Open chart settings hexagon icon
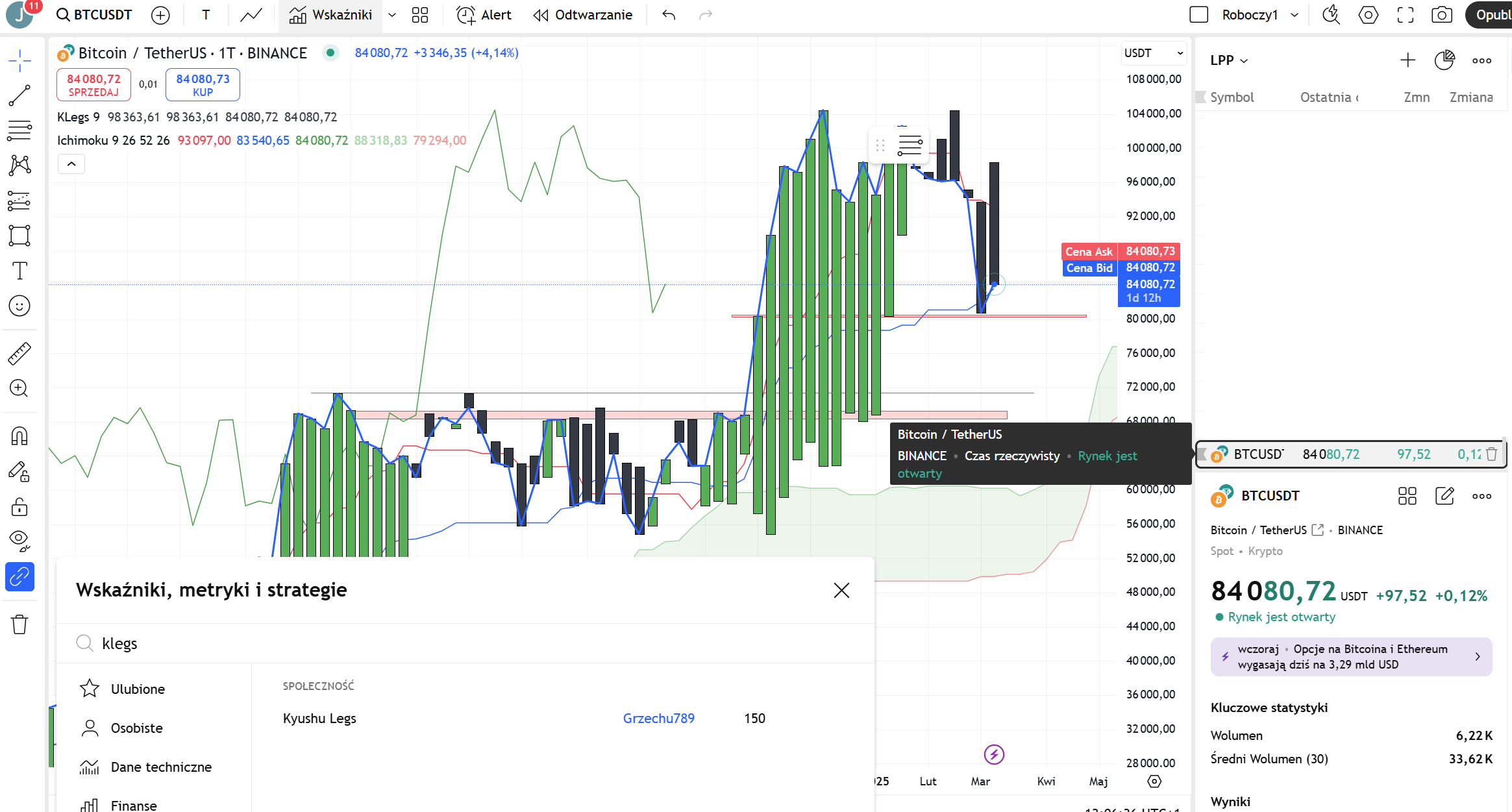 (1368, 15)
